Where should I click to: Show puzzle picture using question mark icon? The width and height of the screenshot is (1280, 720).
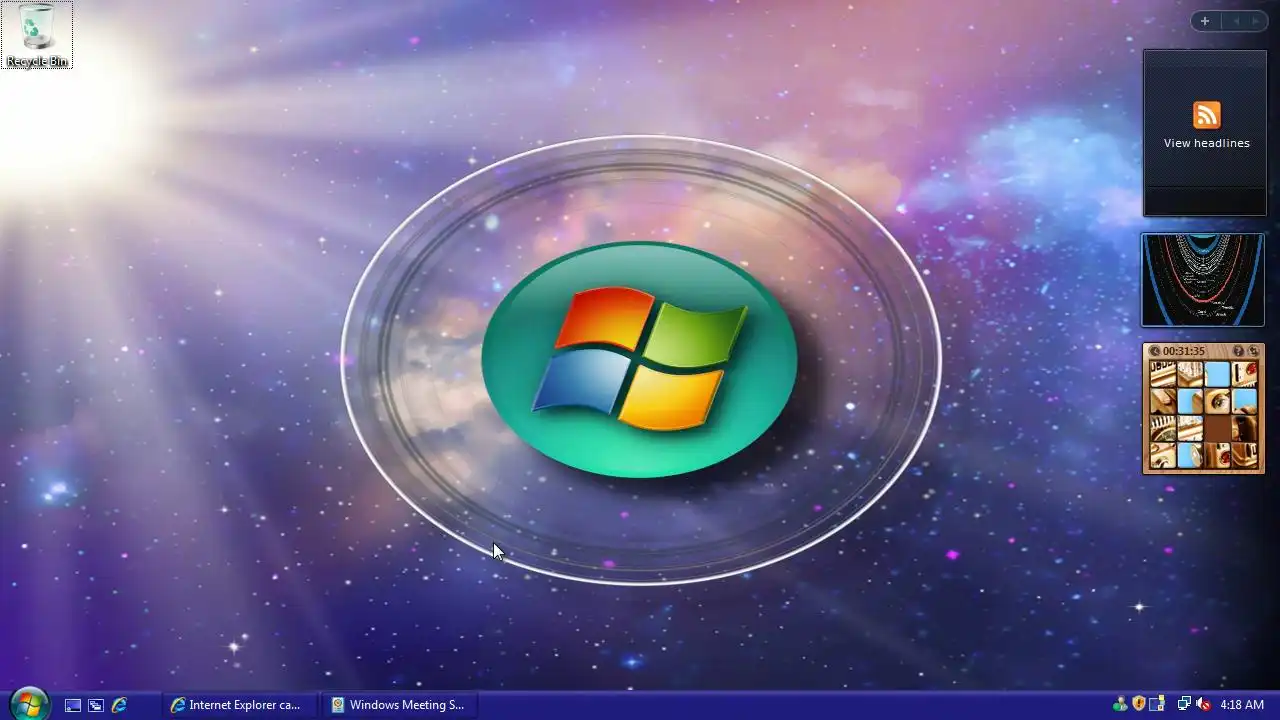(x=1238, y=351)
